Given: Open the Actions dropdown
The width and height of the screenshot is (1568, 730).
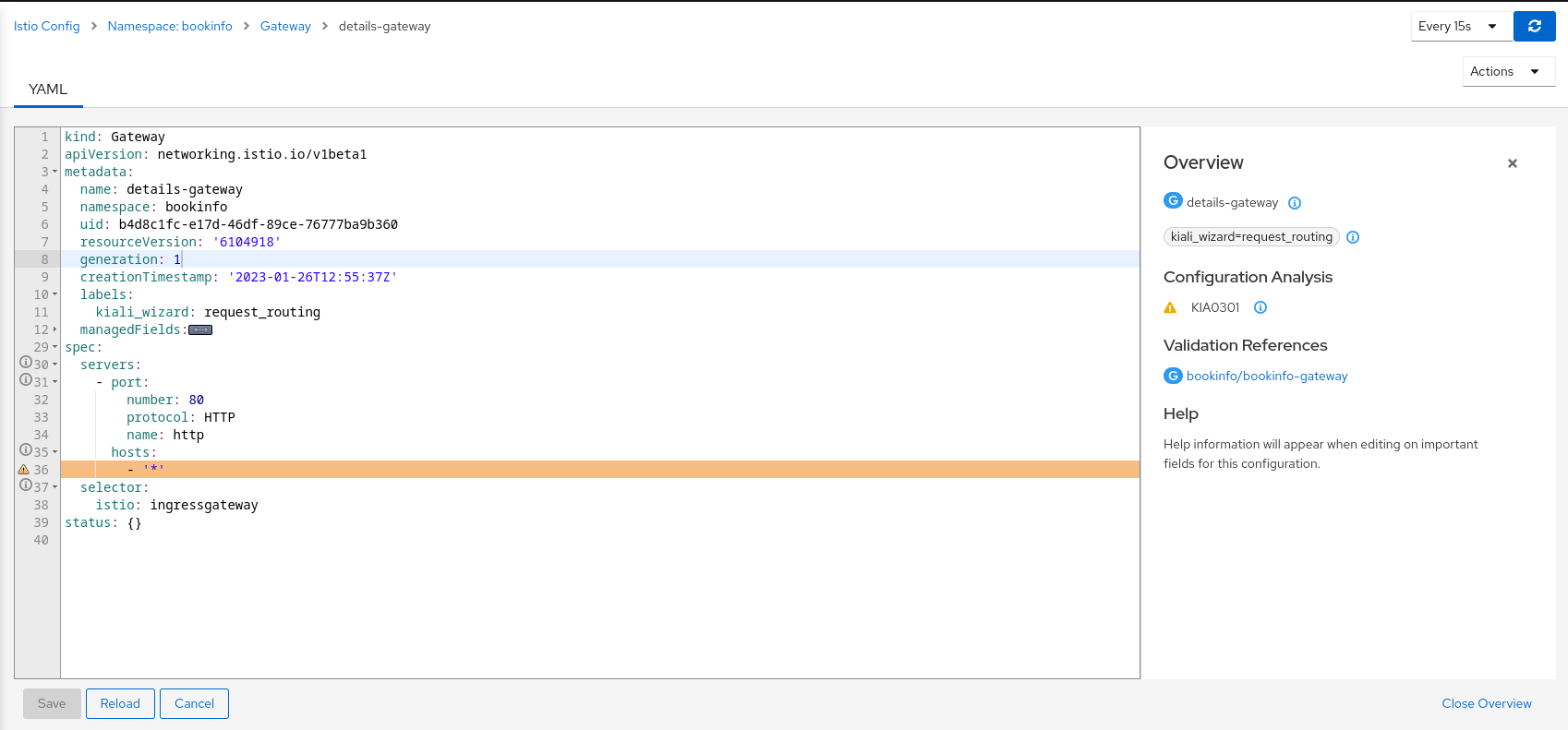Looking at the screenshot, I should [1507, 71].
